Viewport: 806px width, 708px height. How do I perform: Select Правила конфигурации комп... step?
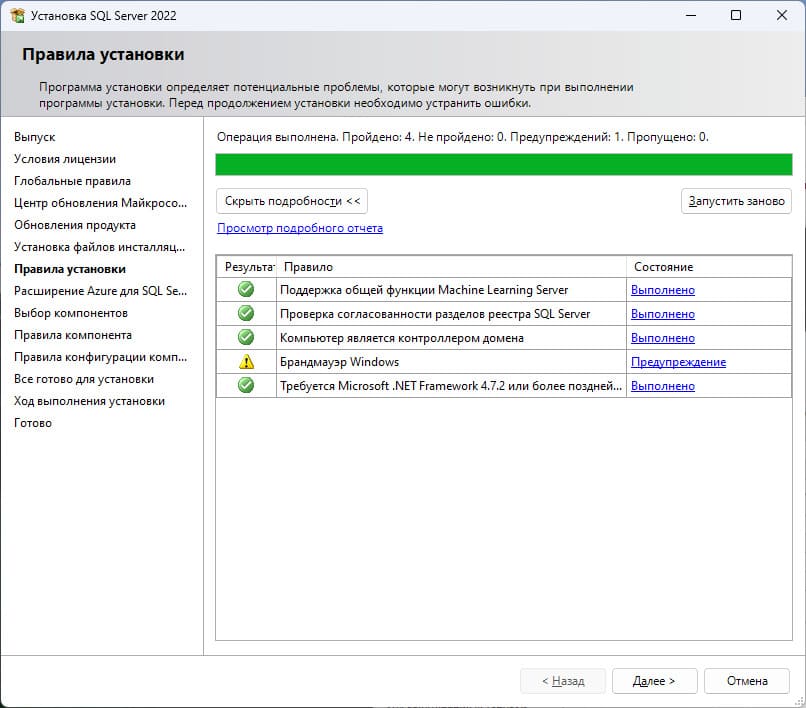click(x=100, y=357)
